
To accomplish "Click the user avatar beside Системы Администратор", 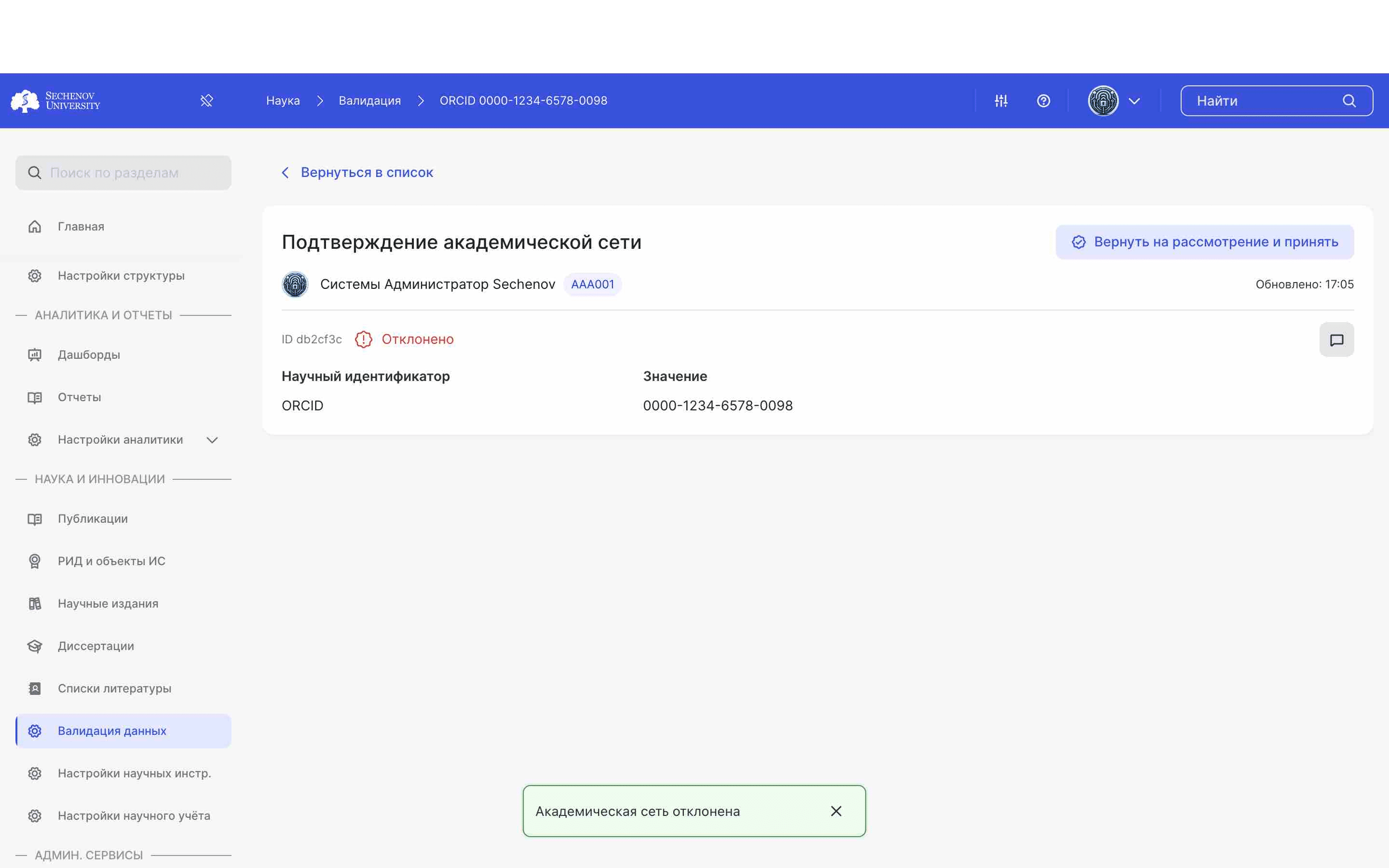I will tap(295, 285).
